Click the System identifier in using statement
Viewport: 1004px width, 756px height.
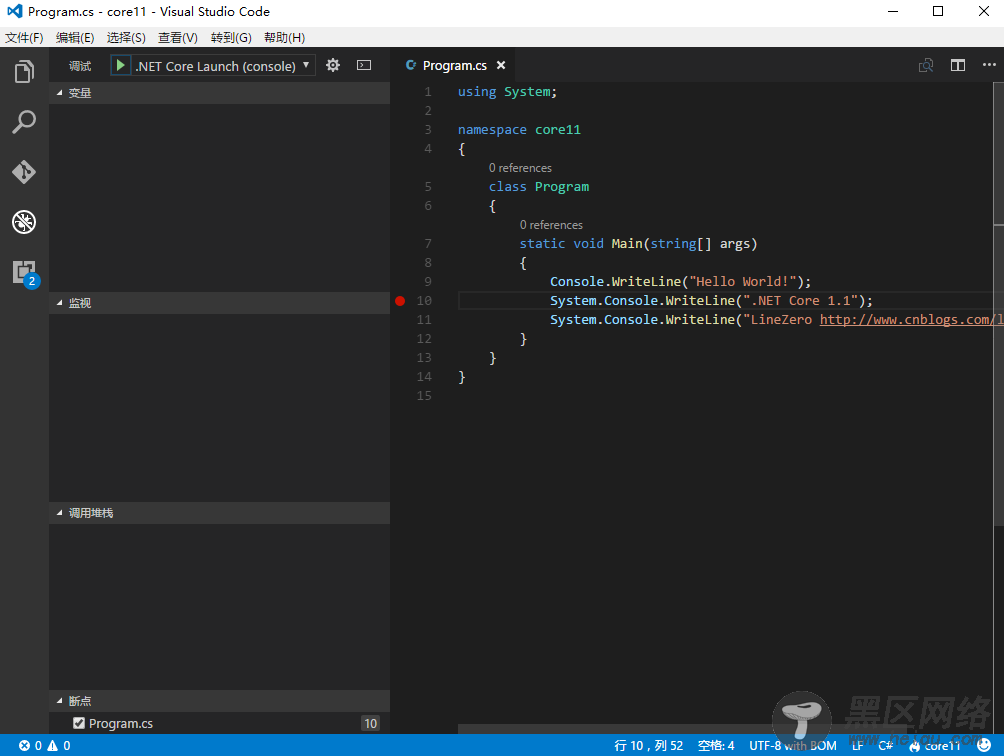[x=527, y=92]
